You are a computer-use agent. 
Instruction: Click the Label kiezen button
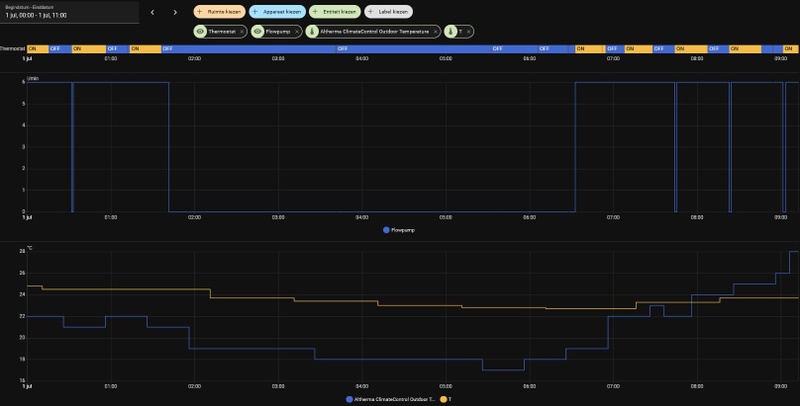click(389, 12)
